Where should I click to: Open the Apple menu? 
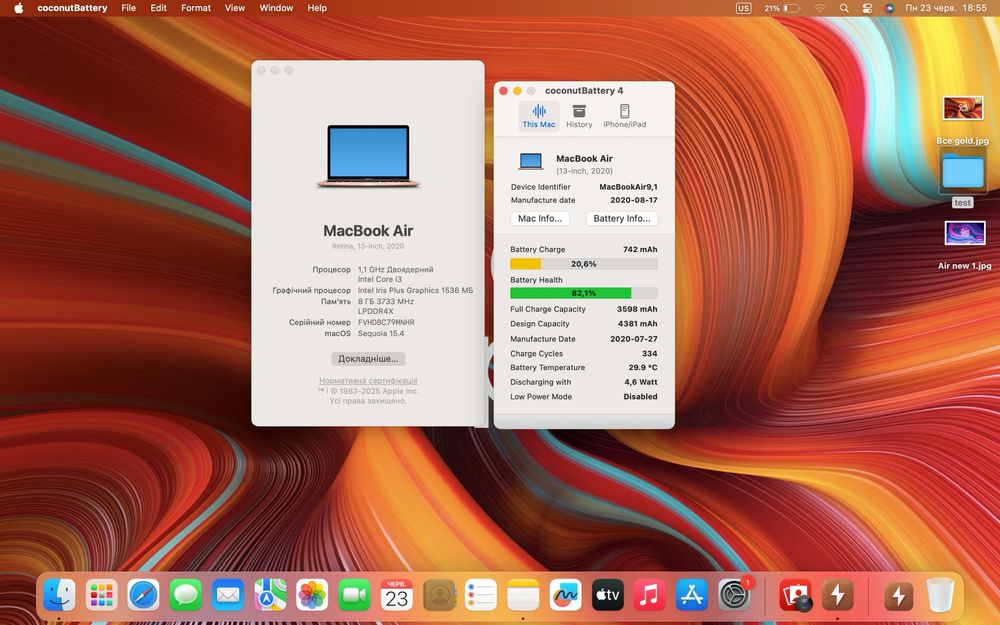(x=18, y=8)
